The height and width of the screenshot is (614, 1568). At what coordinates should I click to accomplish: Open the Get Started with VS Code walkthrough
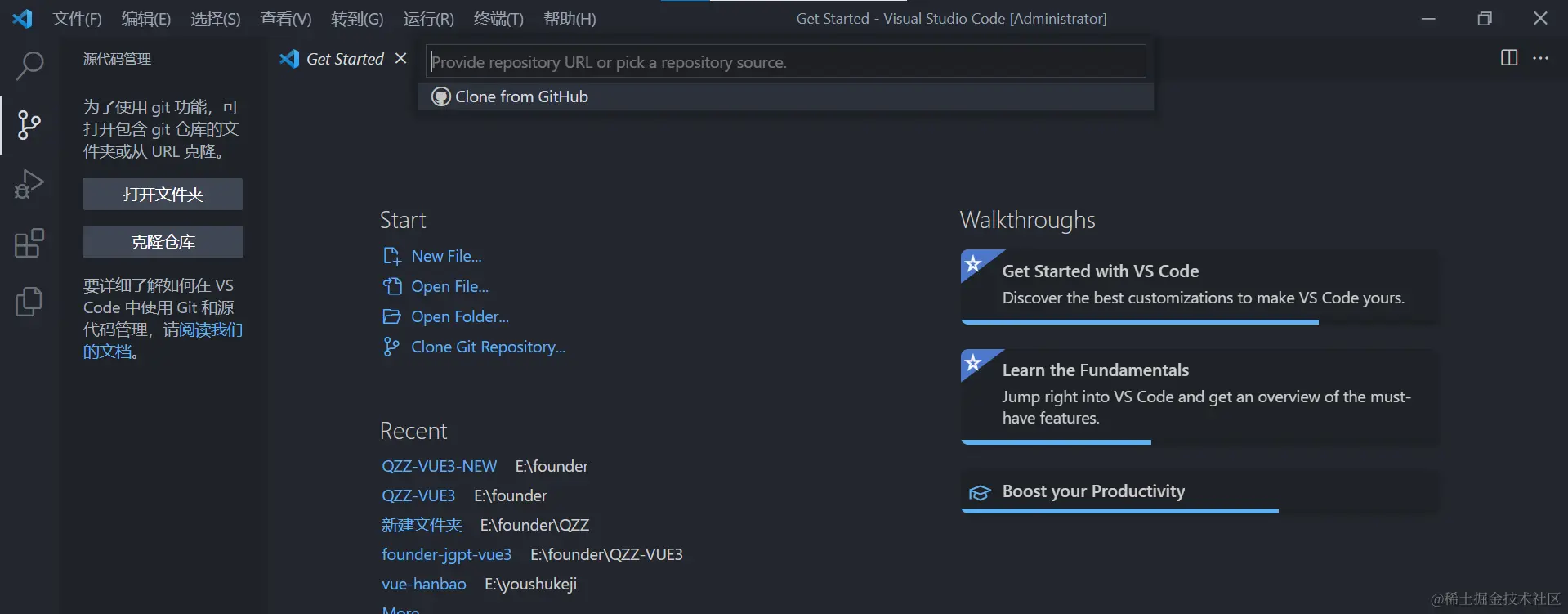(1199, 286)
